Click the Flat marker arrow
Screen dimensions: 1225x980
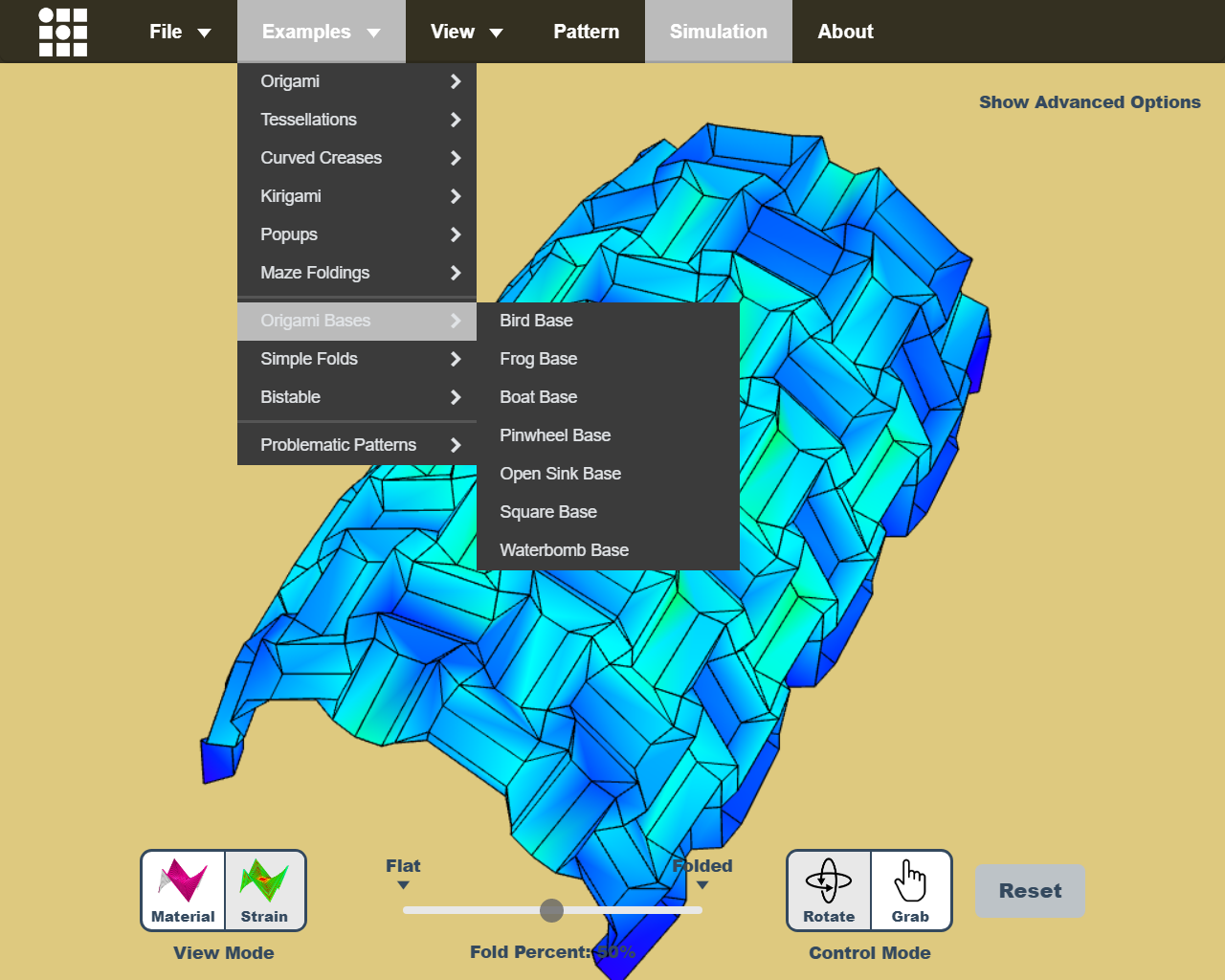pyautogui.click(x=403, y=885)
